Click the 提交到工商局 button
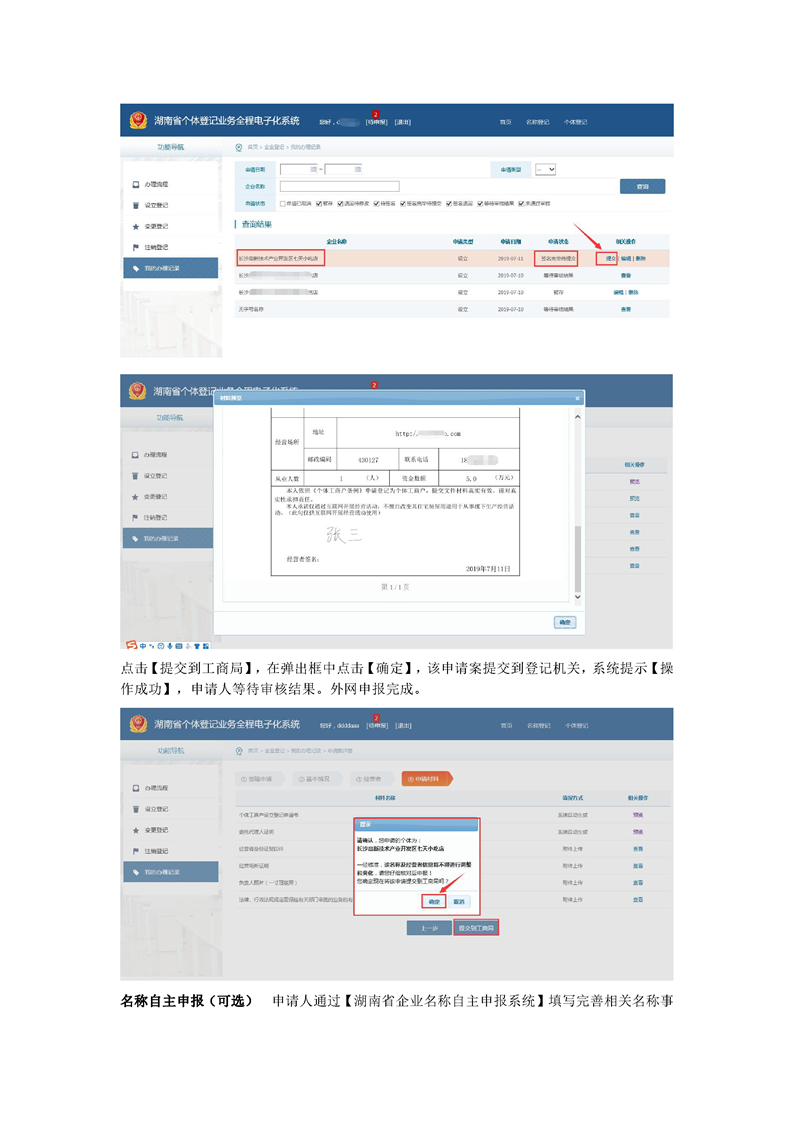The image size is (793, 1122). [477, 928]
